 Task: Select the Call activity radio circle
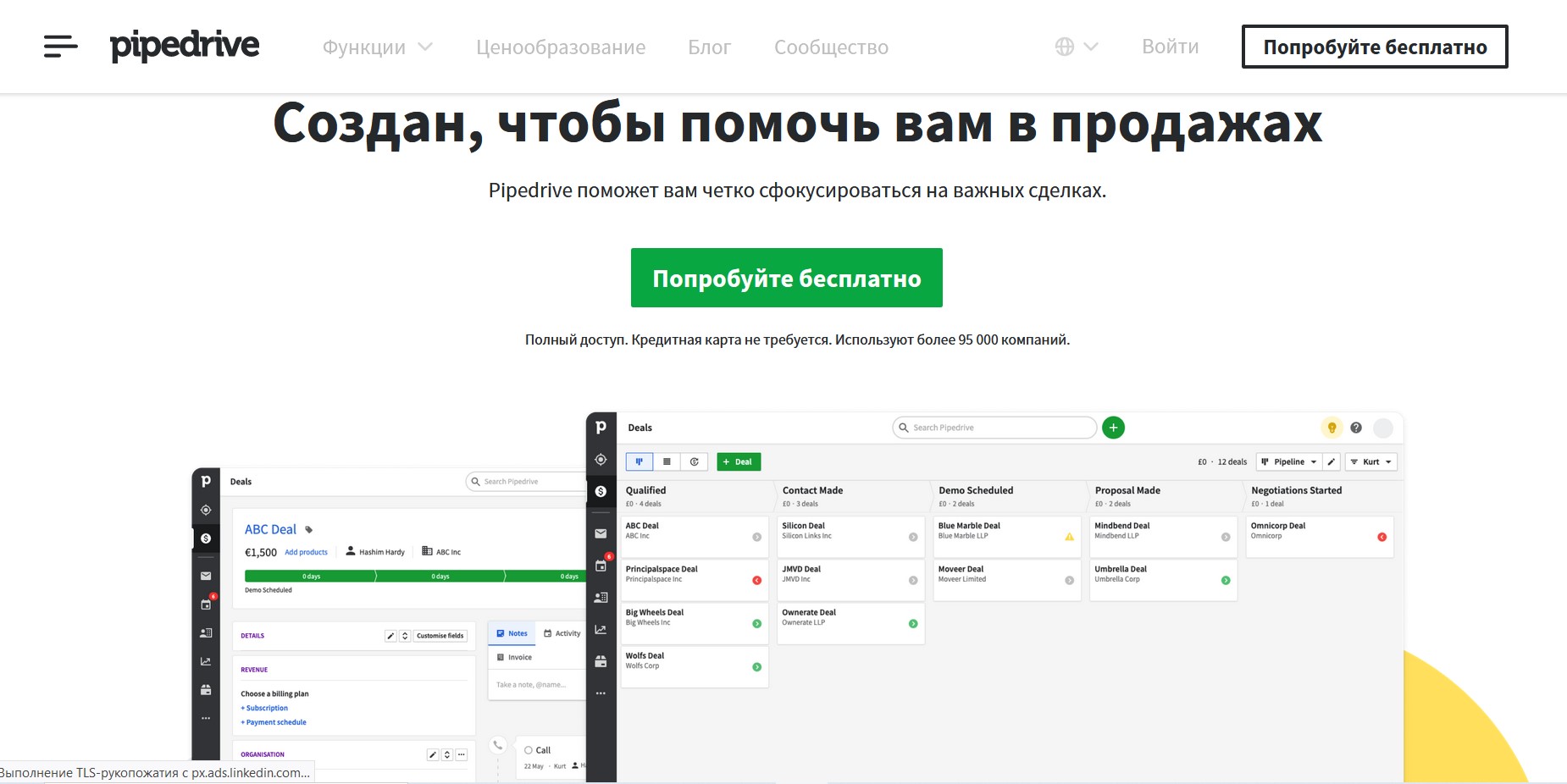pos(529,750)
